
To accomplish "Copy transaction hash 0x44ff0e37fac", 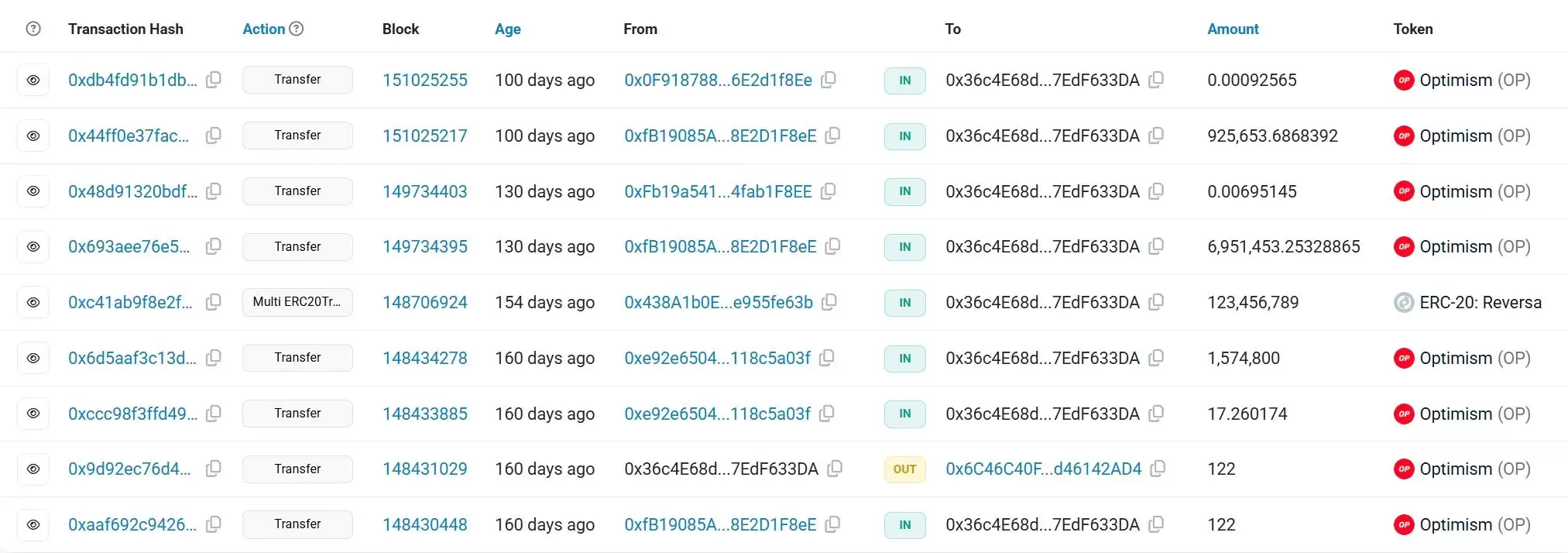I will point(214,136).
